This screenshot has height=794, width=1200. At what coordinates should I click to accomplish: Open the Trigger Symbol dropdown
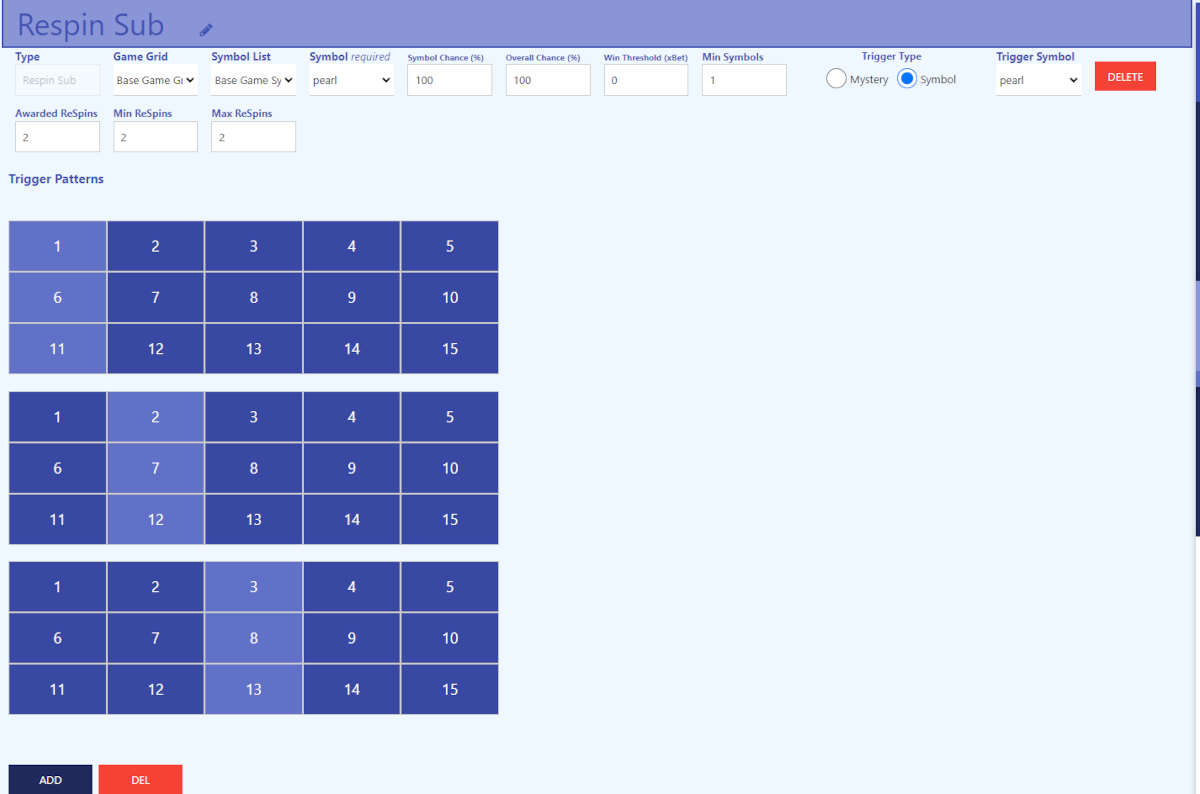(1038, 80)
